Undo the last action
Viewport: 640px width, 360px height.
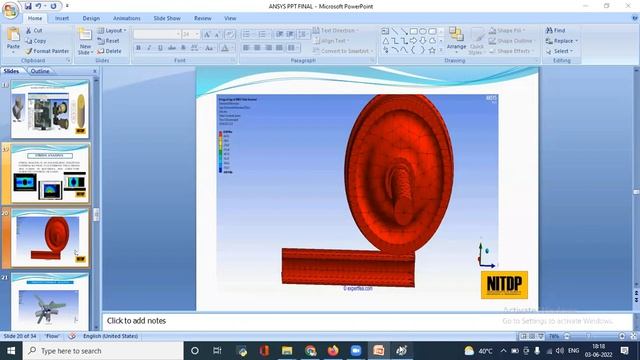(39, 6)
